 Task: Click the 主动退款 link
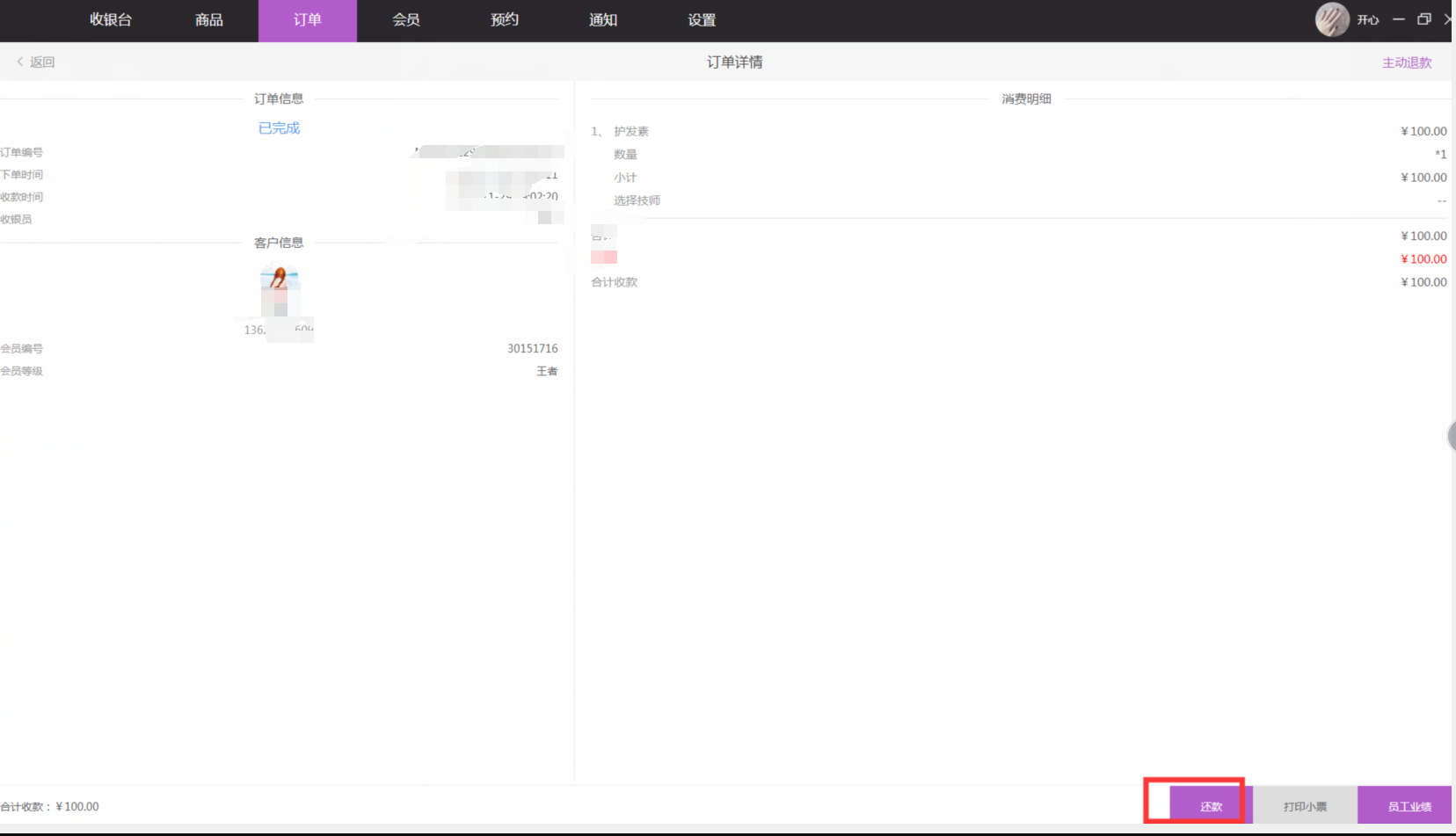point(1407,62)
